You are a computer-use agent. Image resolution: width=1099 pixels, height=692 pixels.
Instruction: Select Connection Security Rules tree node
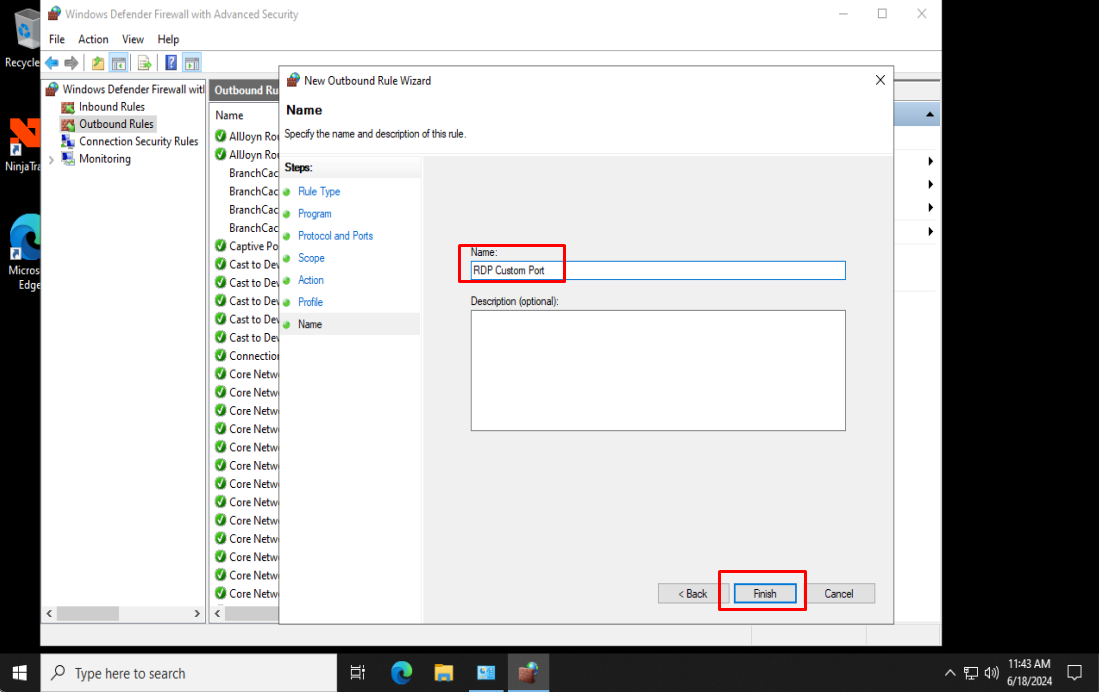coord(138,141)
